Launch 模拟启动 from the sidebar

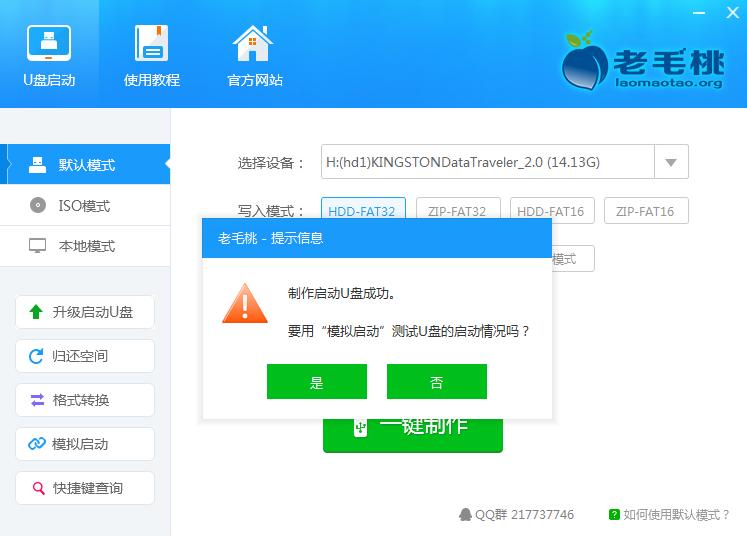[x=85, y=444]
